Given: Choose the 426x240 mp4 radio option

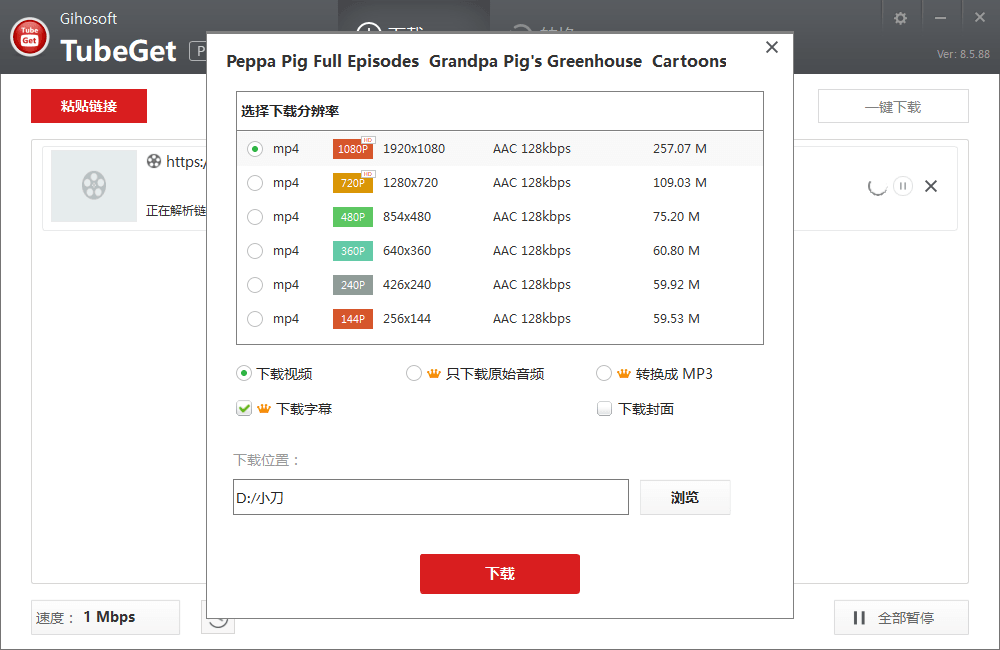Looking at the screenshot, I should point(255,285).
